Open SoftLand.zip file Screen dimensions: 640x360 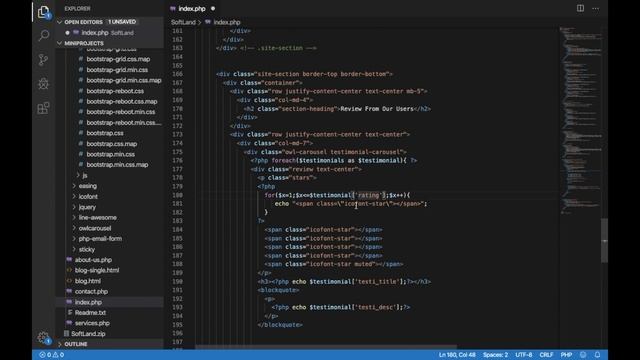[88, 334]
